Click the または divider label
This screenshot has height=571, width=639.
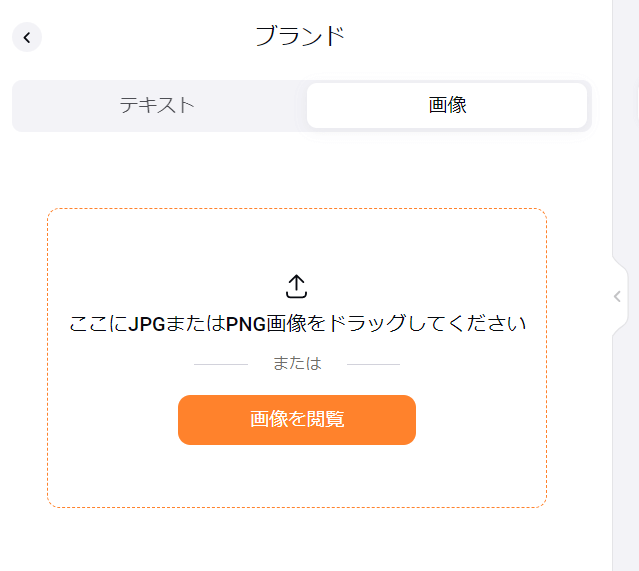297,363
